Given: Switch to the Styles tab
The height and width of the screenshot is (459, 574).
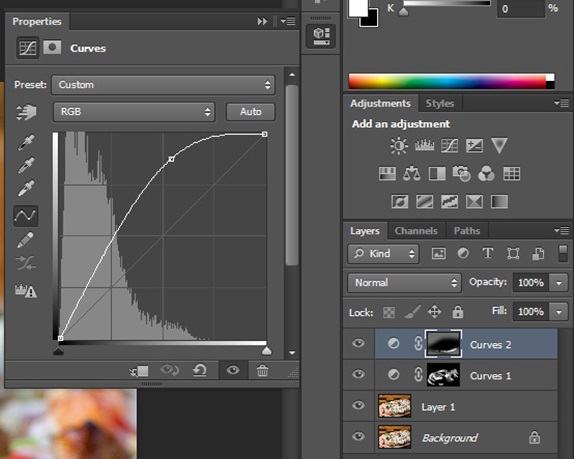Looking at the screenshot, I should tap(440, 104).
